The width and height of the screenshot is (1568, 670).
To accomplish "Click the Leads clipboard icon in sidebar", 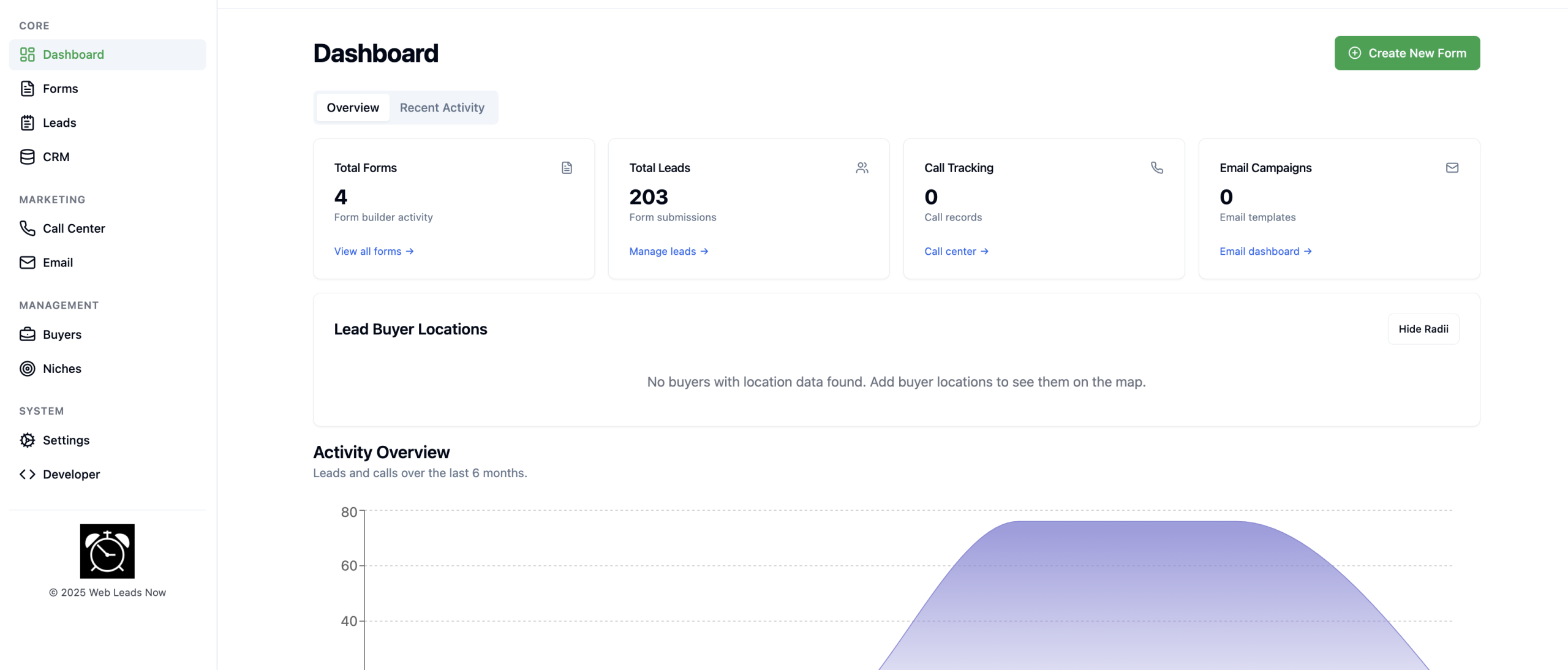I will click(27, 123).
